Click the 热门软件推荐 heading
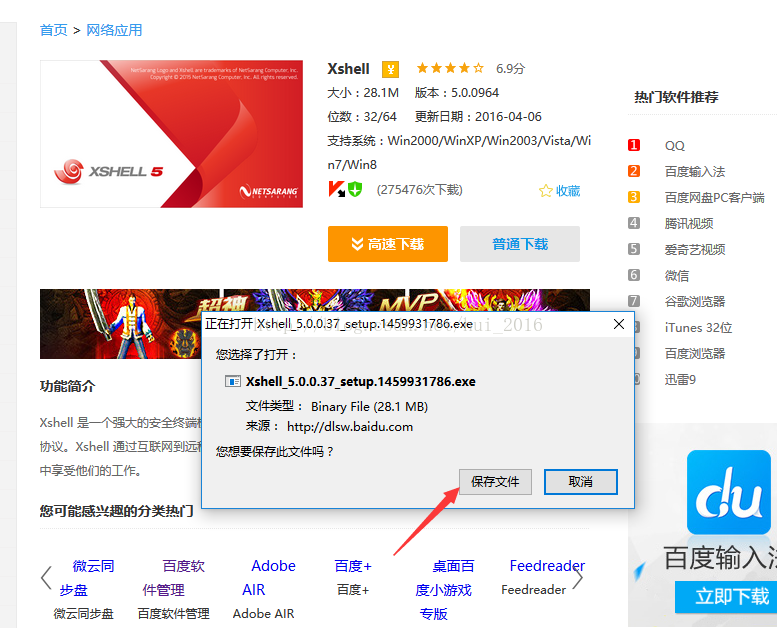The image size is (777, 628). 676,97
